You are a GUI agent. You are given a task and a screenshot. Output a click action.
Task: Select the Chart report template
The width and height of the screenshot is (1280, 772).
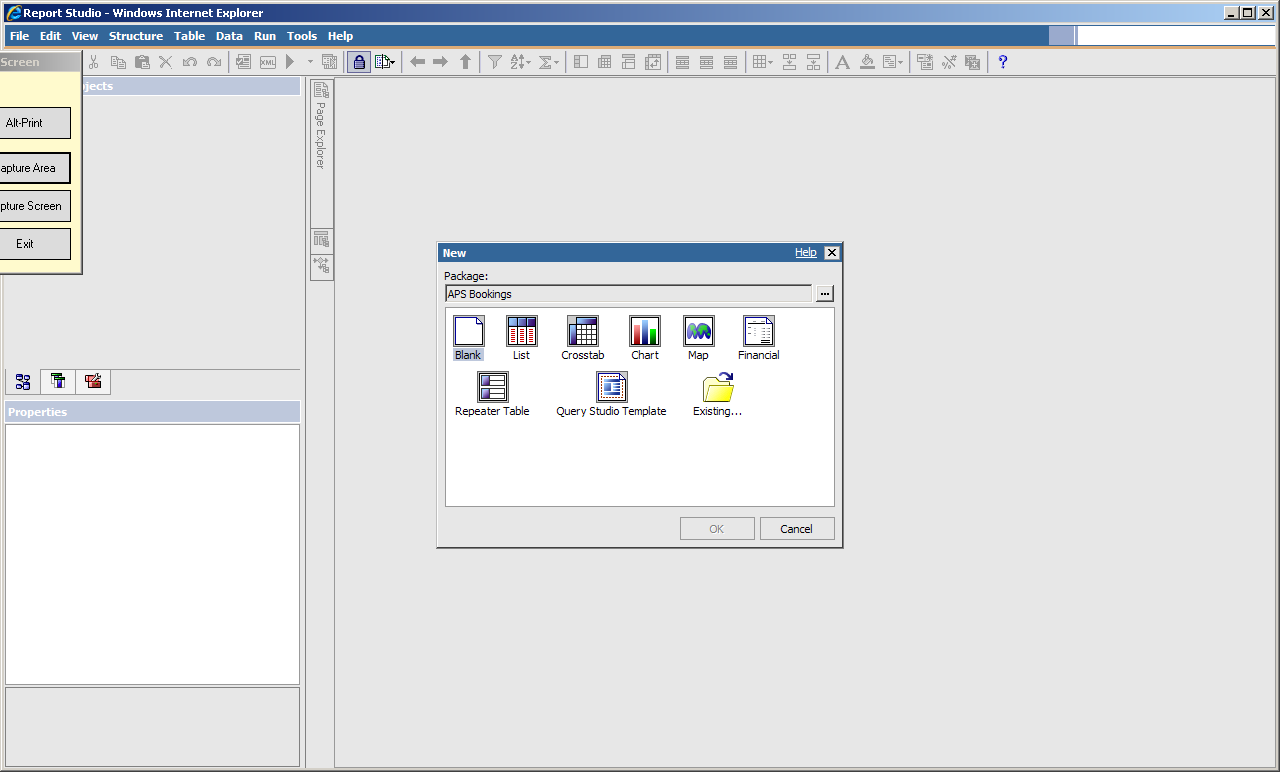point(644,332)
